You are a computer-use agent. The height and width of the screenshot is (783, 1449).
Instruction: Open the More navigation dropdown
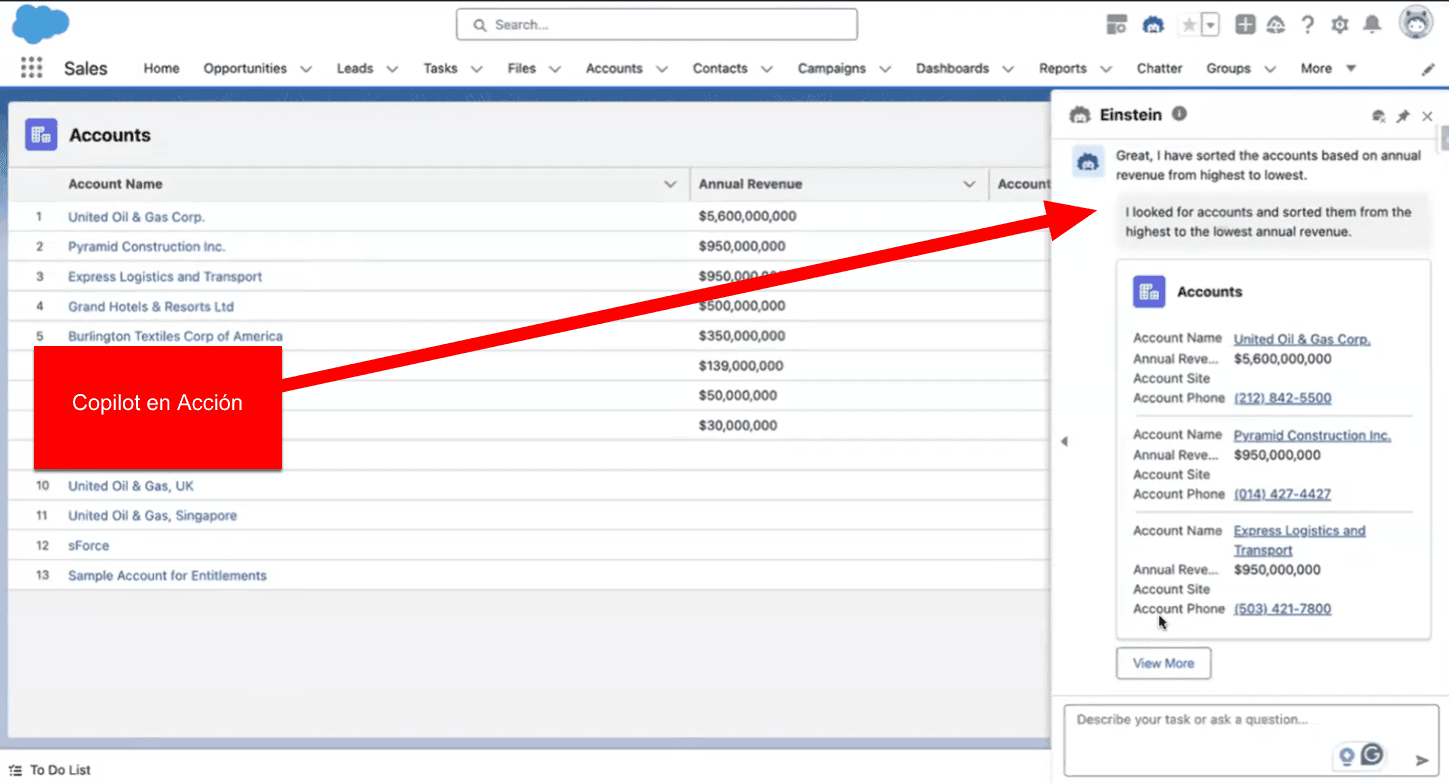pyautogui.click(x=1328, y=68)
